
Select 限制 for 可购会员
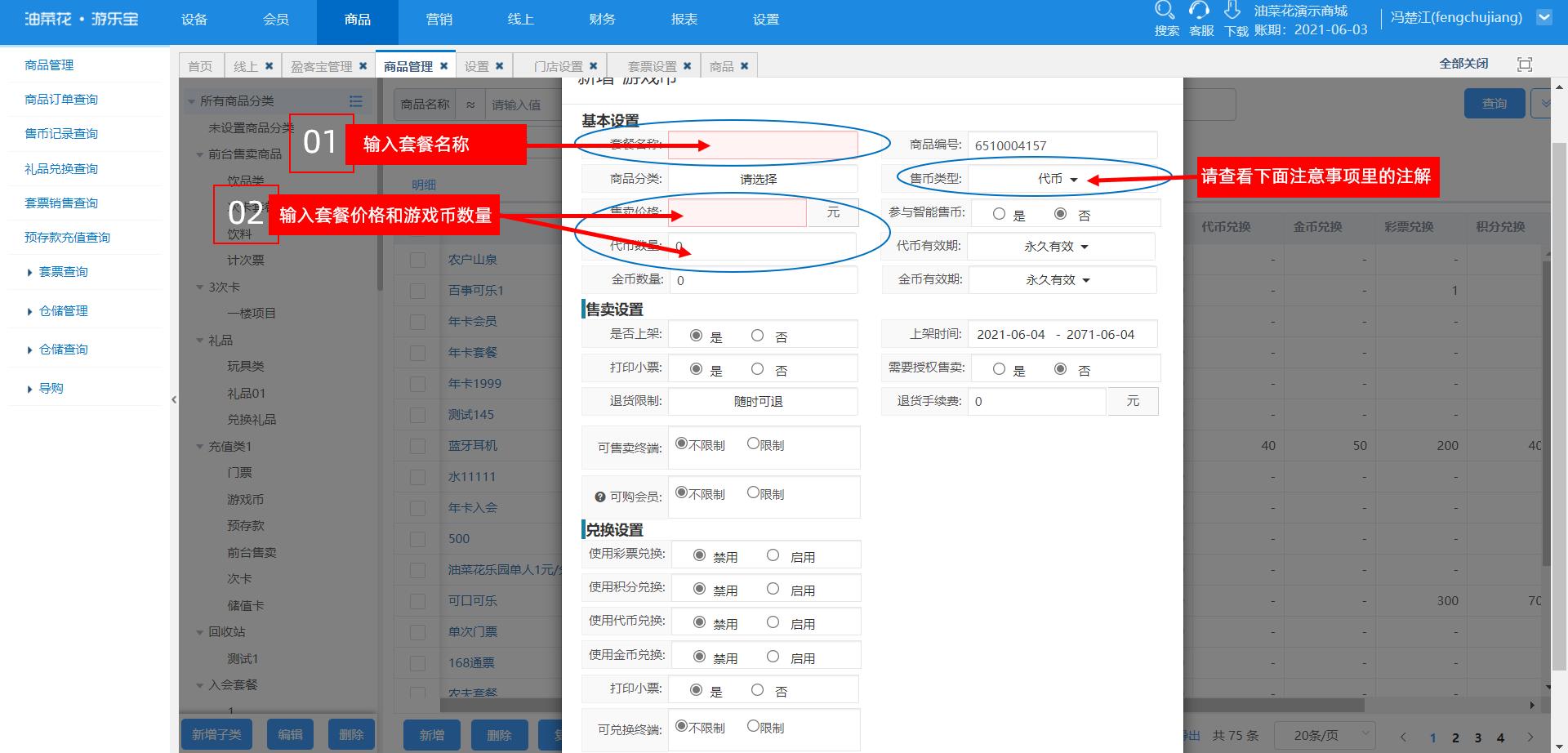(754, 492)
